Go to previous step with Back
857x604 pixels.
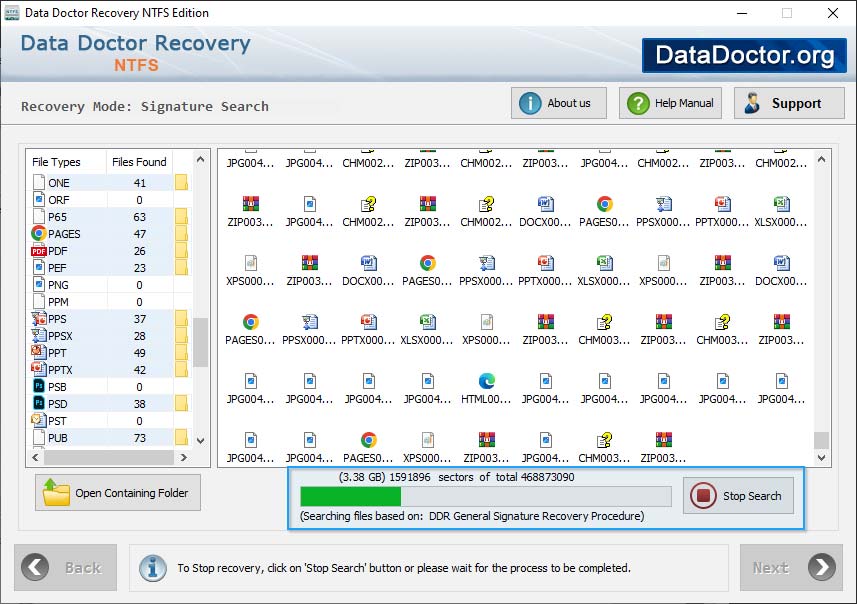pos(66,567)
